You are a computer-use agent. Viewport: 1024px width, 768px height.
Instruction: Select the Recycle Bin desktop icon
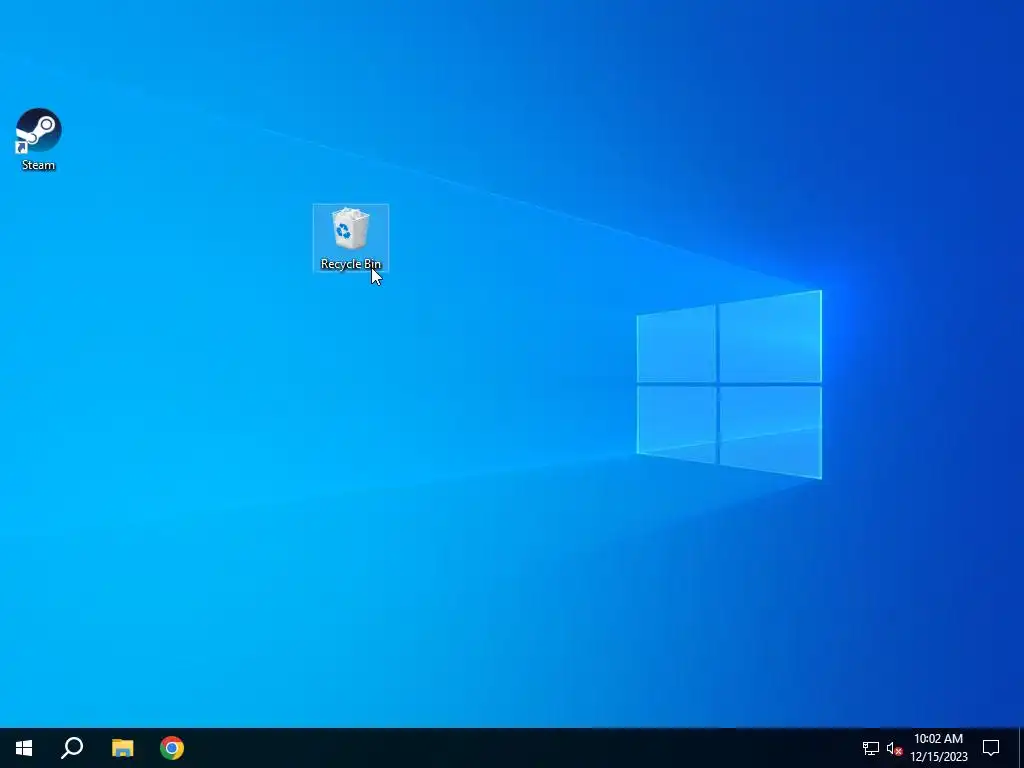351,238
